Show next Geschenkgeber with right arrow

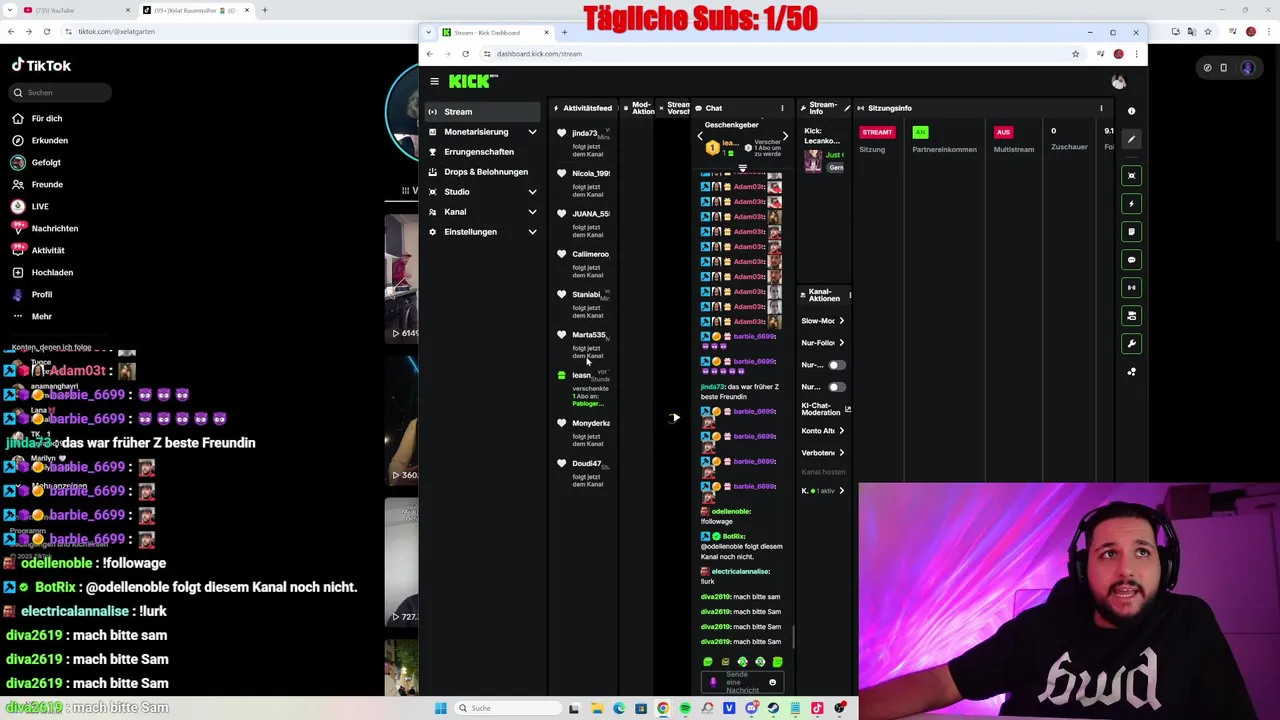tap(785, 136)
